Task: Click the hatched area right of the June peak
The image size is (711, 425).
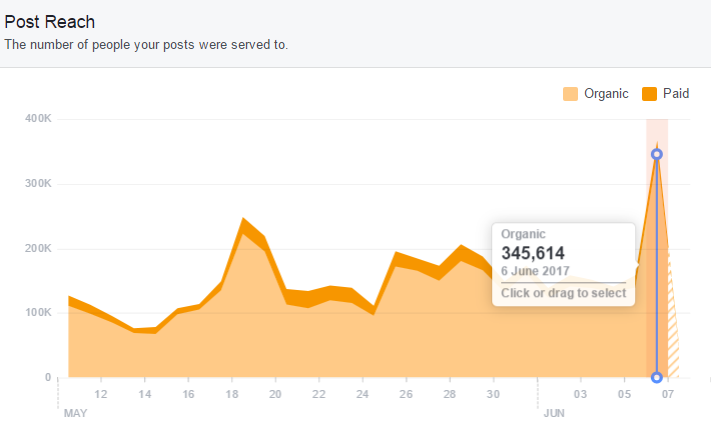Action: tap(671, 340)
